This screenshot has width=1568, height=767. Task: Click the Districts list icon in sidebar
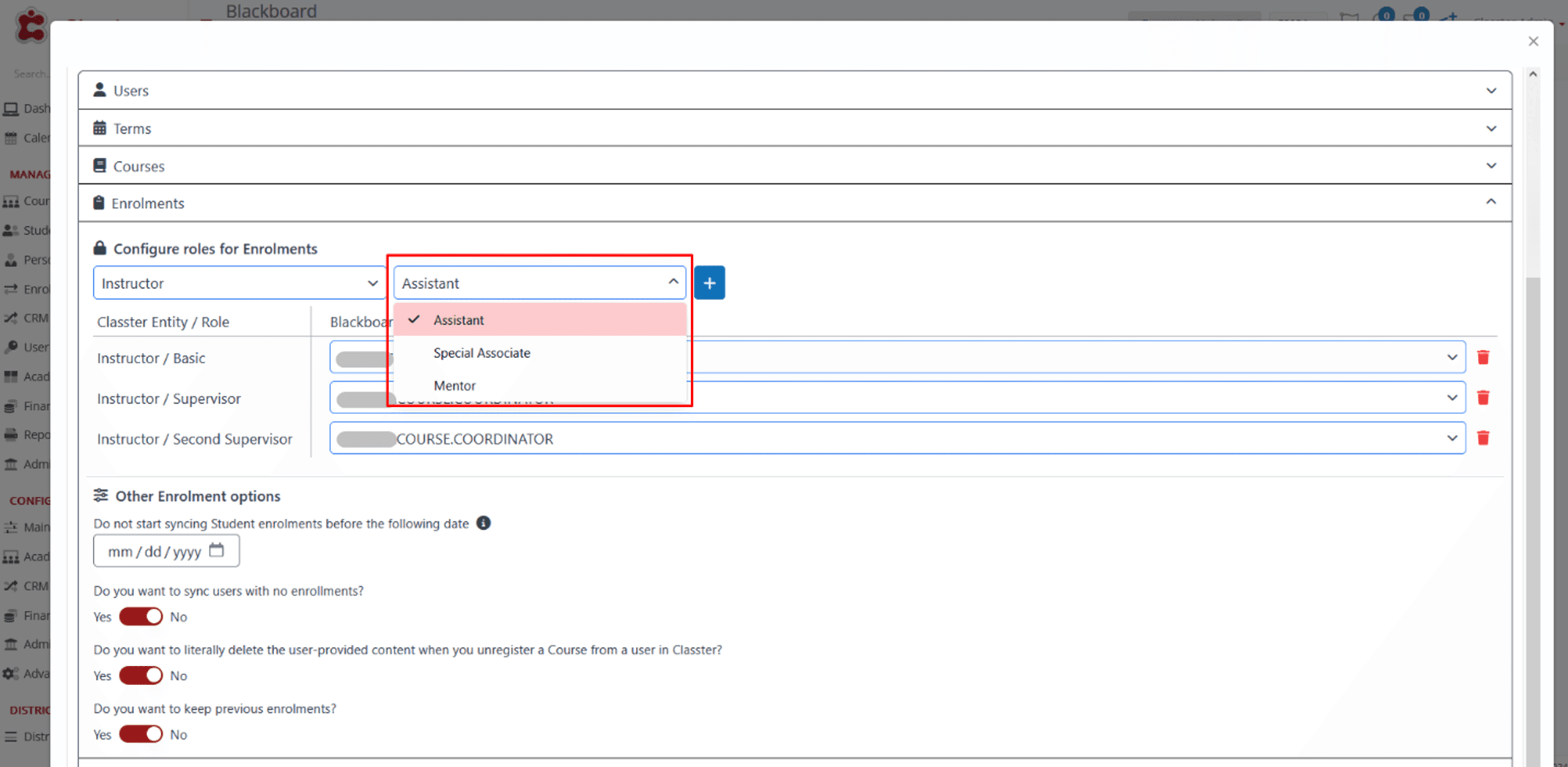[x=11, y=737]
